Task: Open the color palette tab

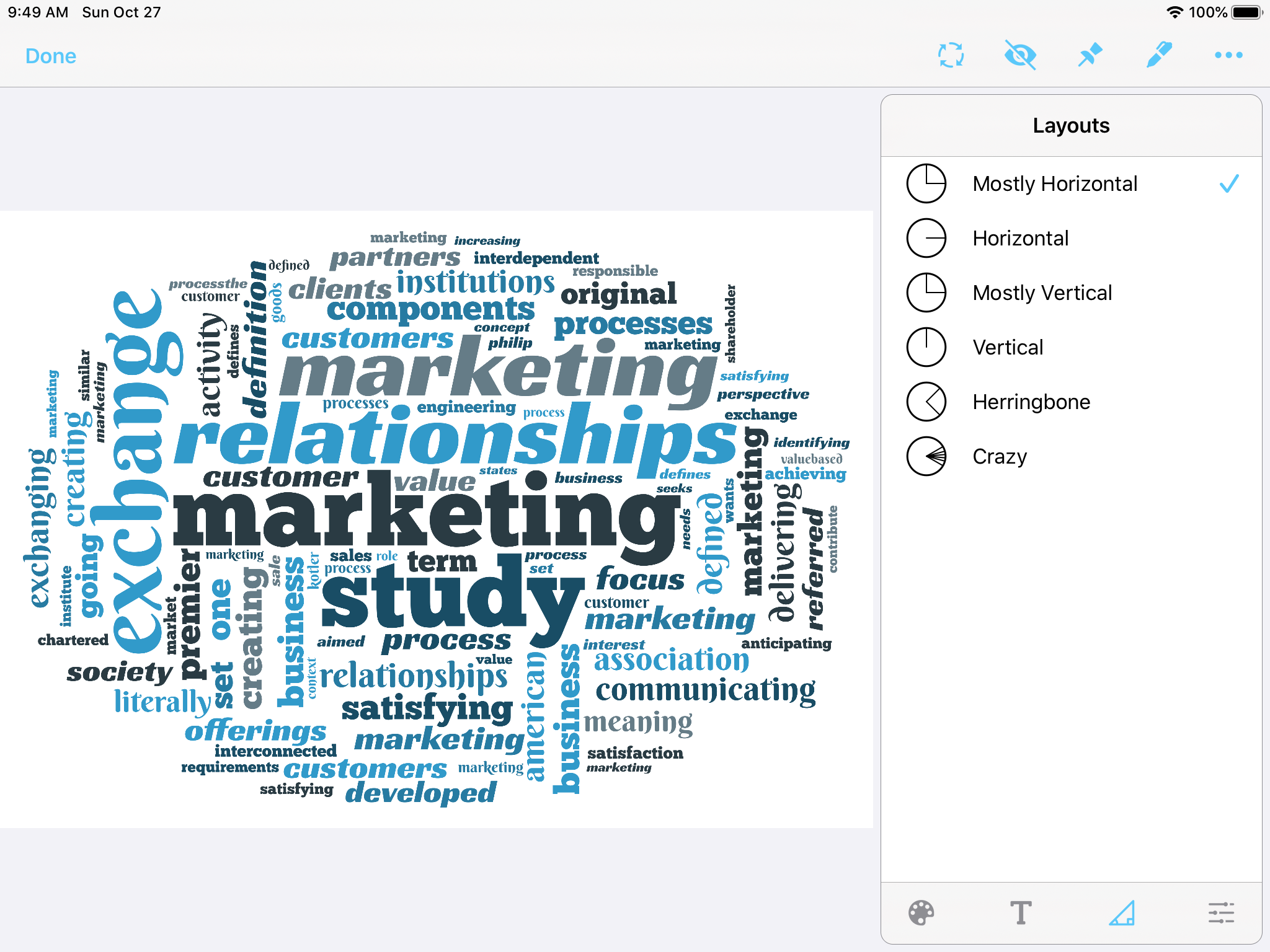Action: (921, 913)
